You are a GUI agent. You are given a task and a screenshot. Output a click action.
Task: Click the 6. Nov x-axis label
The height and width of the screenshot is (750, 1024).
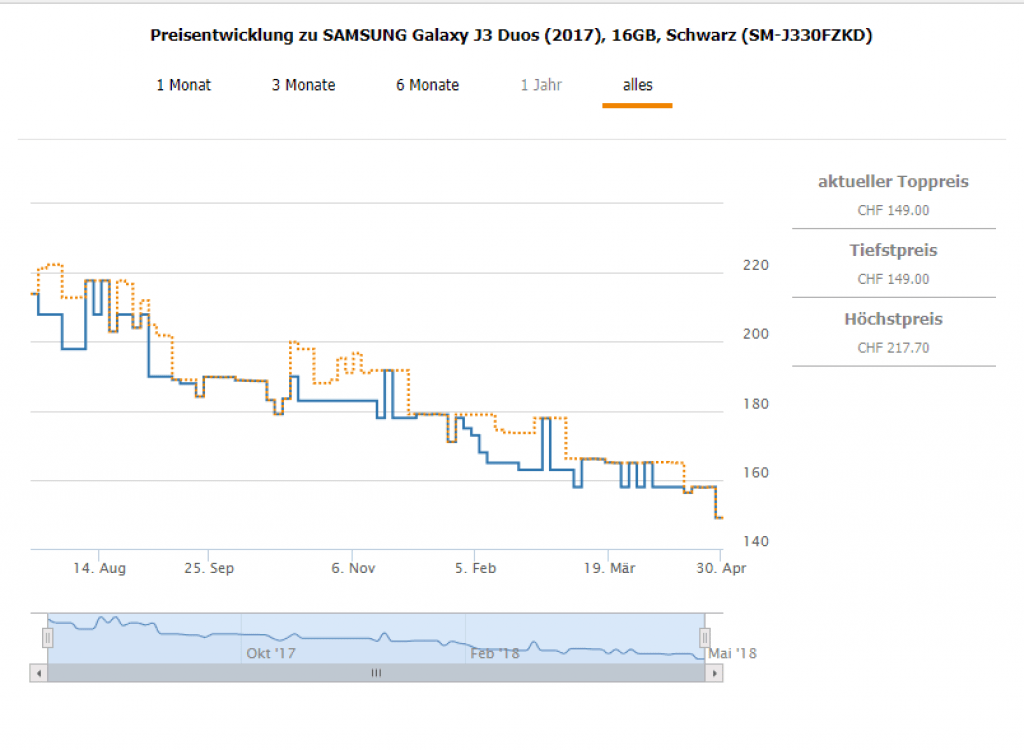[x=352, y=568]
